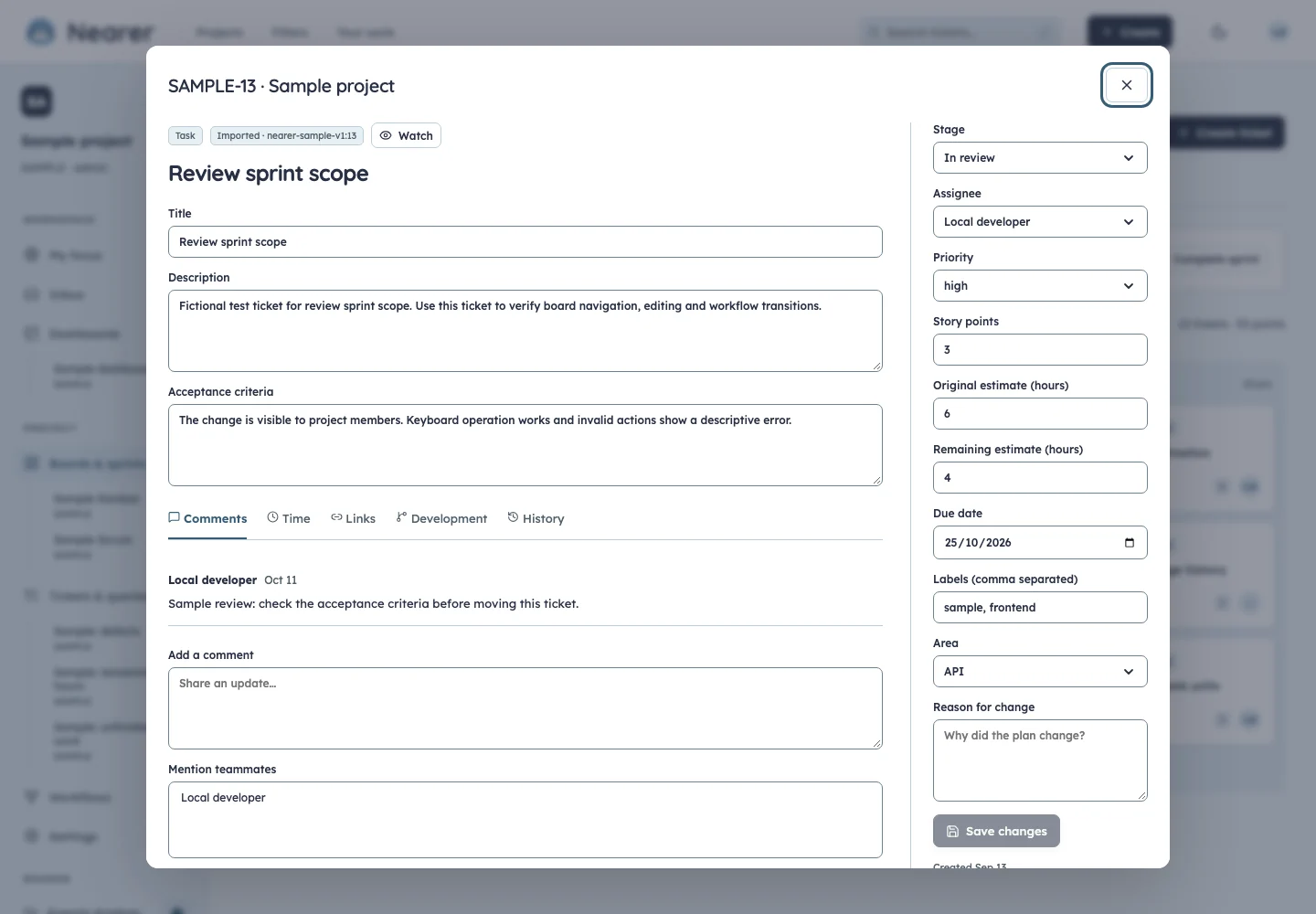The image size is (1316, 914).
Task: Click the Review sprint scope heading
Action: 269,174
